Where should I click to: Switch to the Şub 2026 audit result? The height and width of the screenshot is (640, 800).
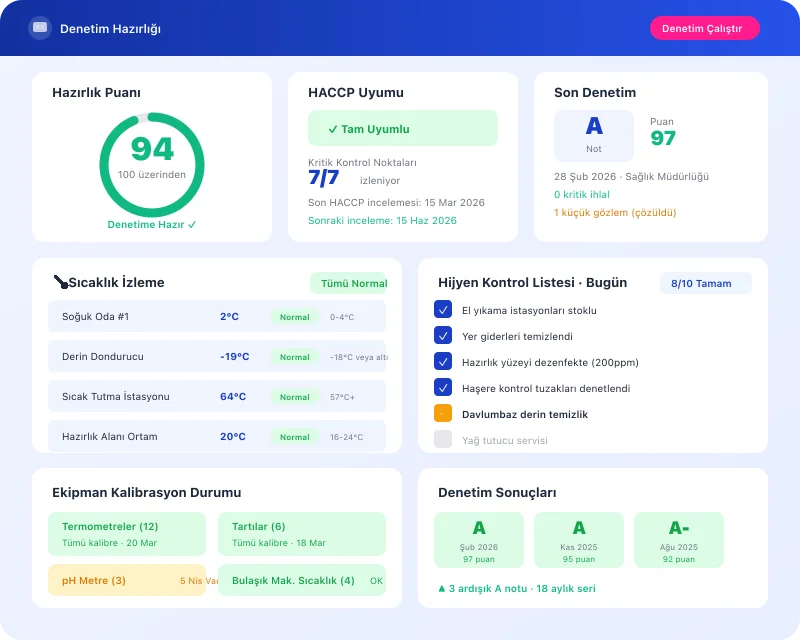[x=478, y=539]
